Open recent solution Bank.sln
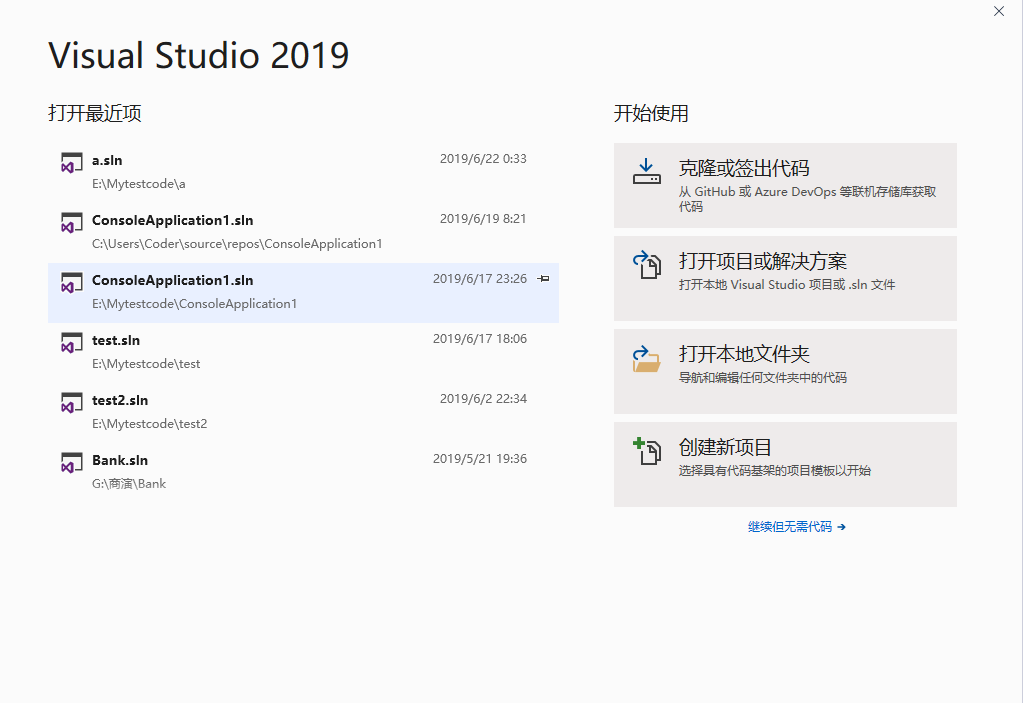The image size is (1023, 703). pyautogui.click(x=303, y=473)
